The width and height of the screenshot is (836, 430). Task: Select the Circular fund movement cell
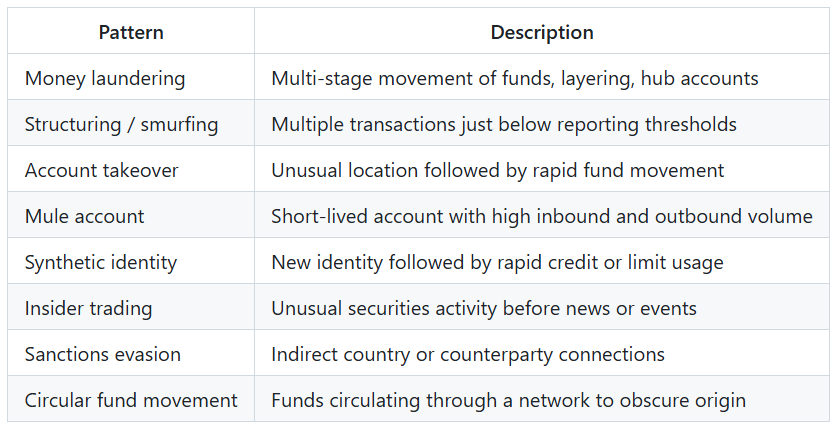point(131,400)
